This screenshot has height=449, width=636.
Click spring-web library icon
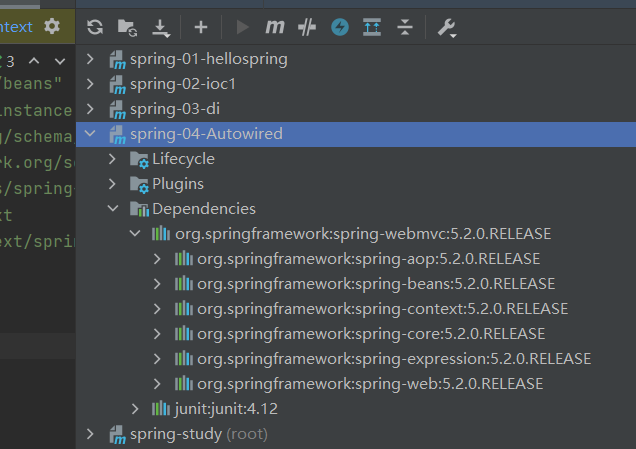(184, 384)
